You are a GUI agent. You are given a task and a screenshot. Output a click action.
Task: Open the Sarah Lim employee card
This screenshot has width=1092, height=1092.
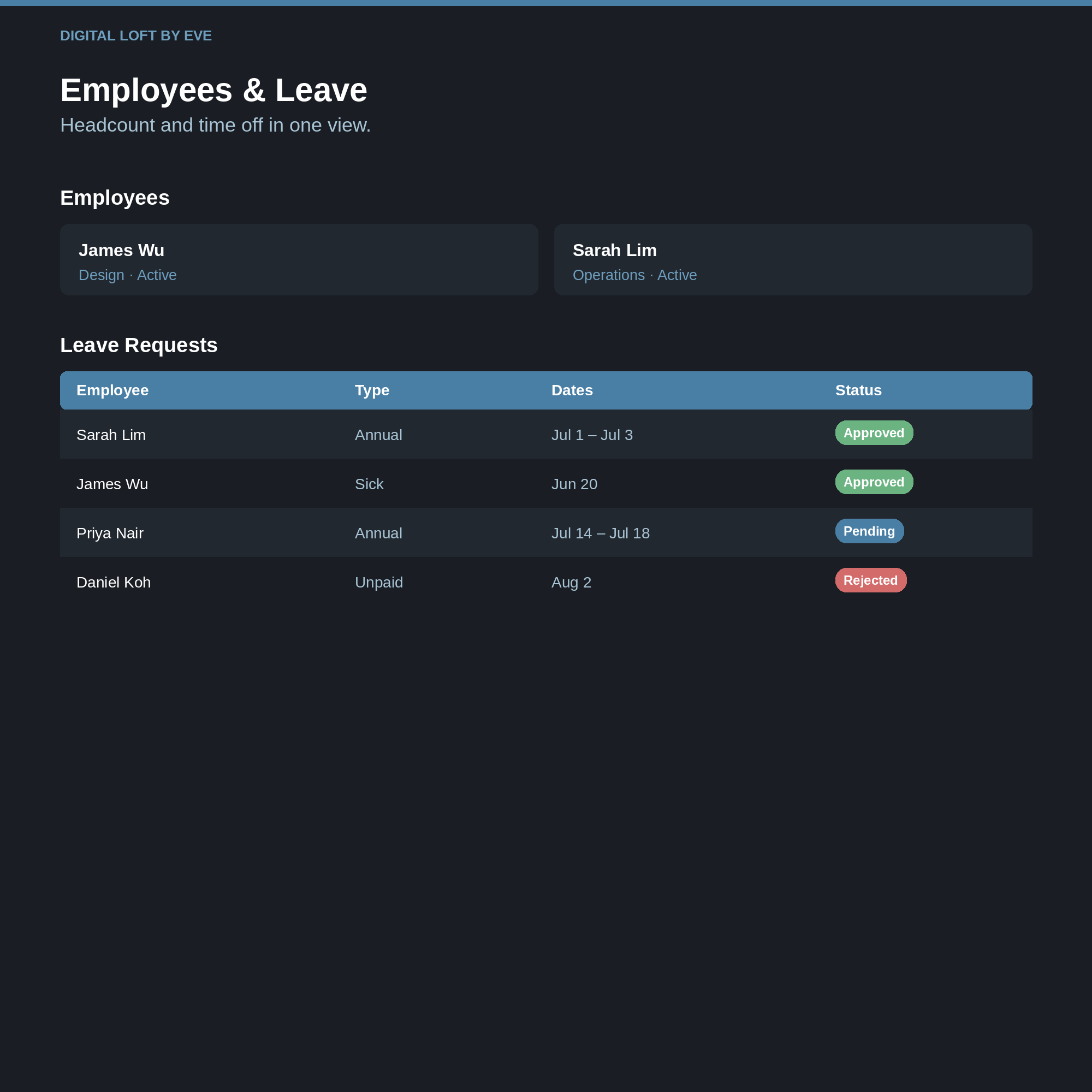[793, 259]
